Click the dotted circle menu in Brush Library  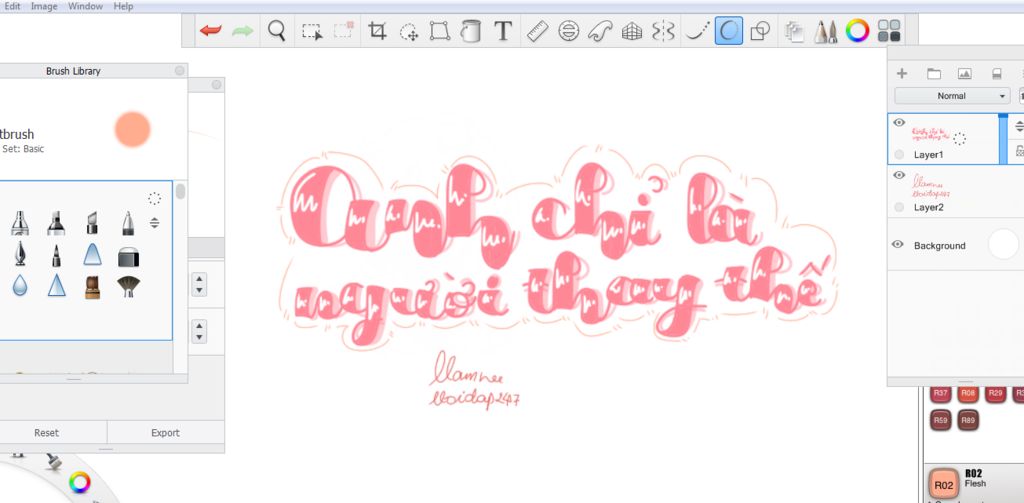click(x=154, y=199)
